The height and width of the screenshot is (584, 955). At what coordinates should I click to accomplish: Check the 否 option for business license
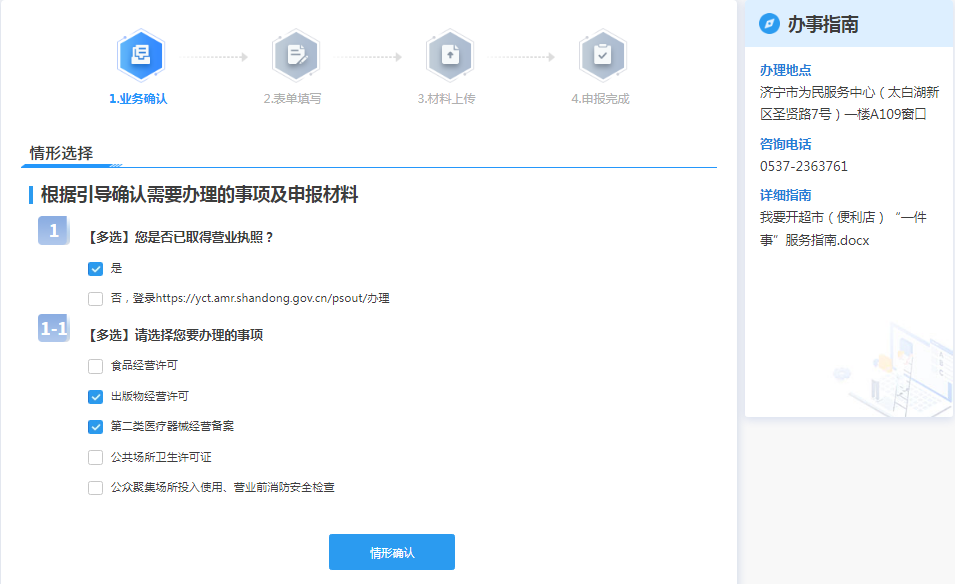95,298
